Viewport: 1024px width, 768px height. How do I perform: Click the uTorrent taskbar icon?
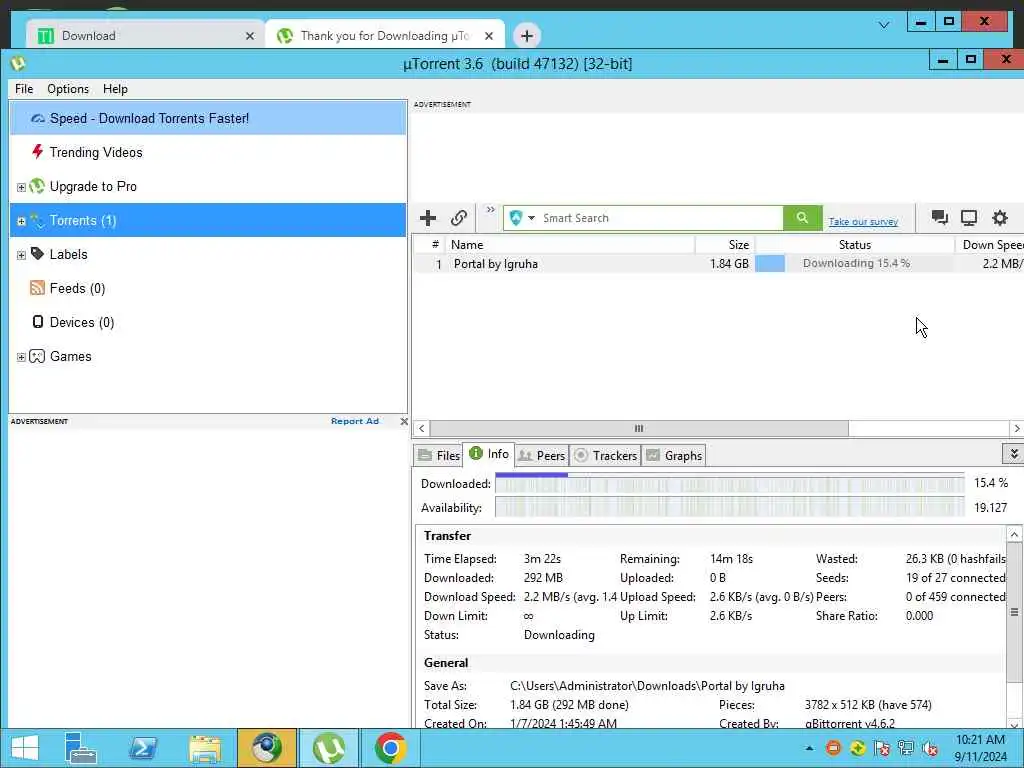coord(329,748)
